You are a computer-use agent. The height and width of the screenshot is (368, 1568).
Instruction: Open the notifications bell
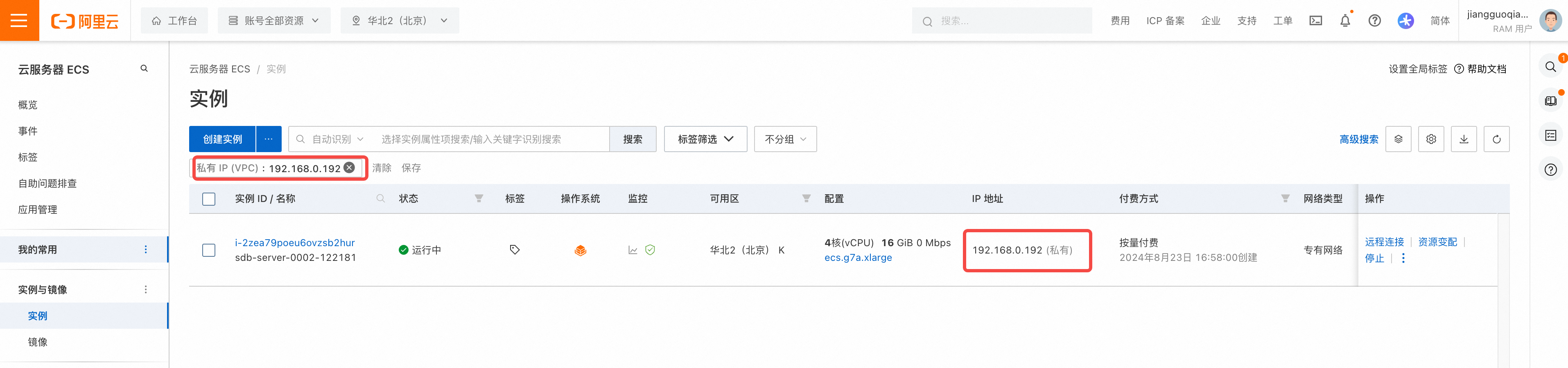(x=1345, y=21)
